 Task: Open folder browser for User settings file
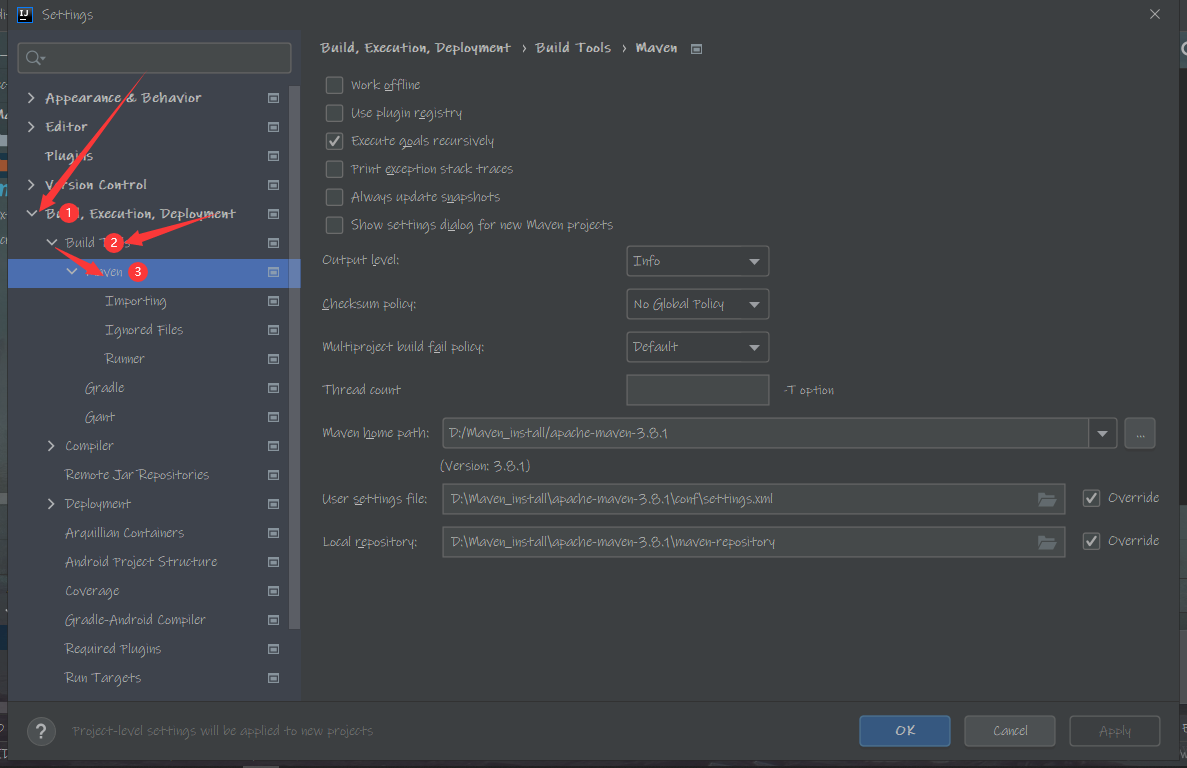[1047, 499]
